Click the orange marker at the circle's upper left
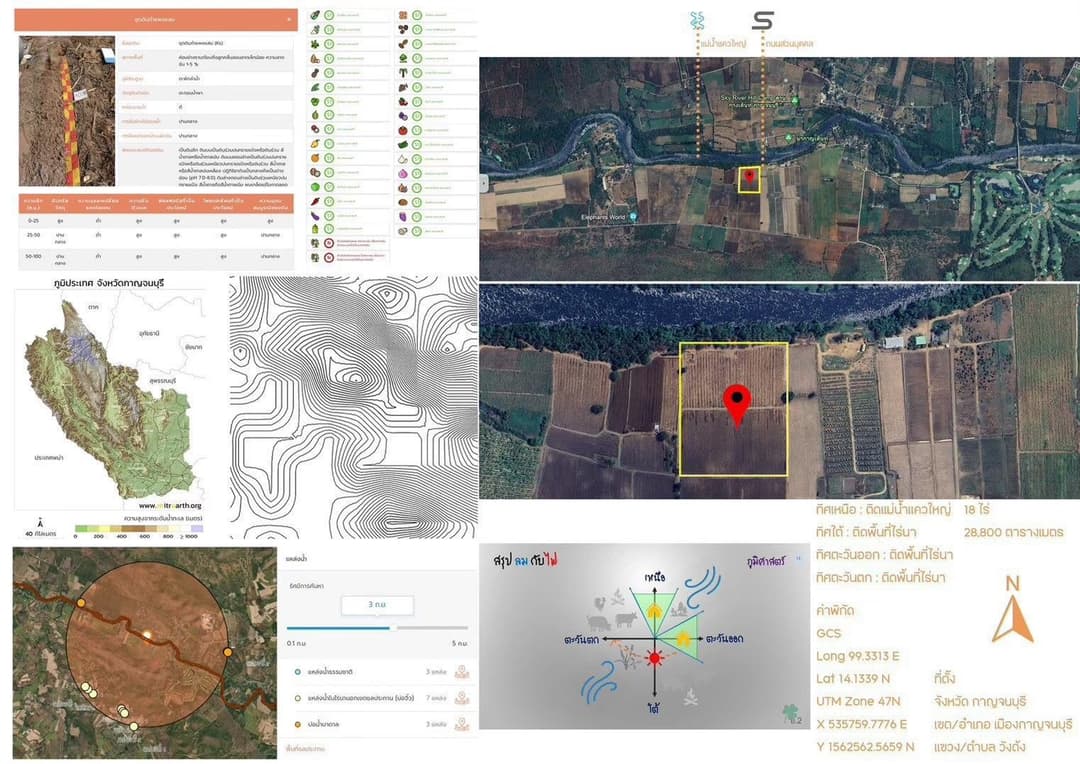Screen dimensions: 1080x764 [81, 603]
